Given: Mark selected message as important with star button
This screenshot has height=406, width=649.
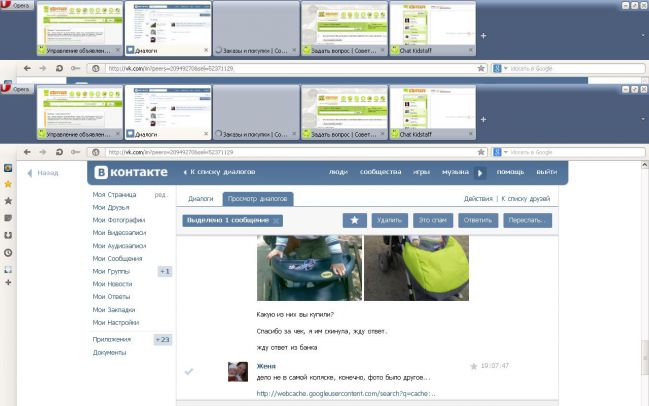Looking at the screenshot, I should pos(354,220).
